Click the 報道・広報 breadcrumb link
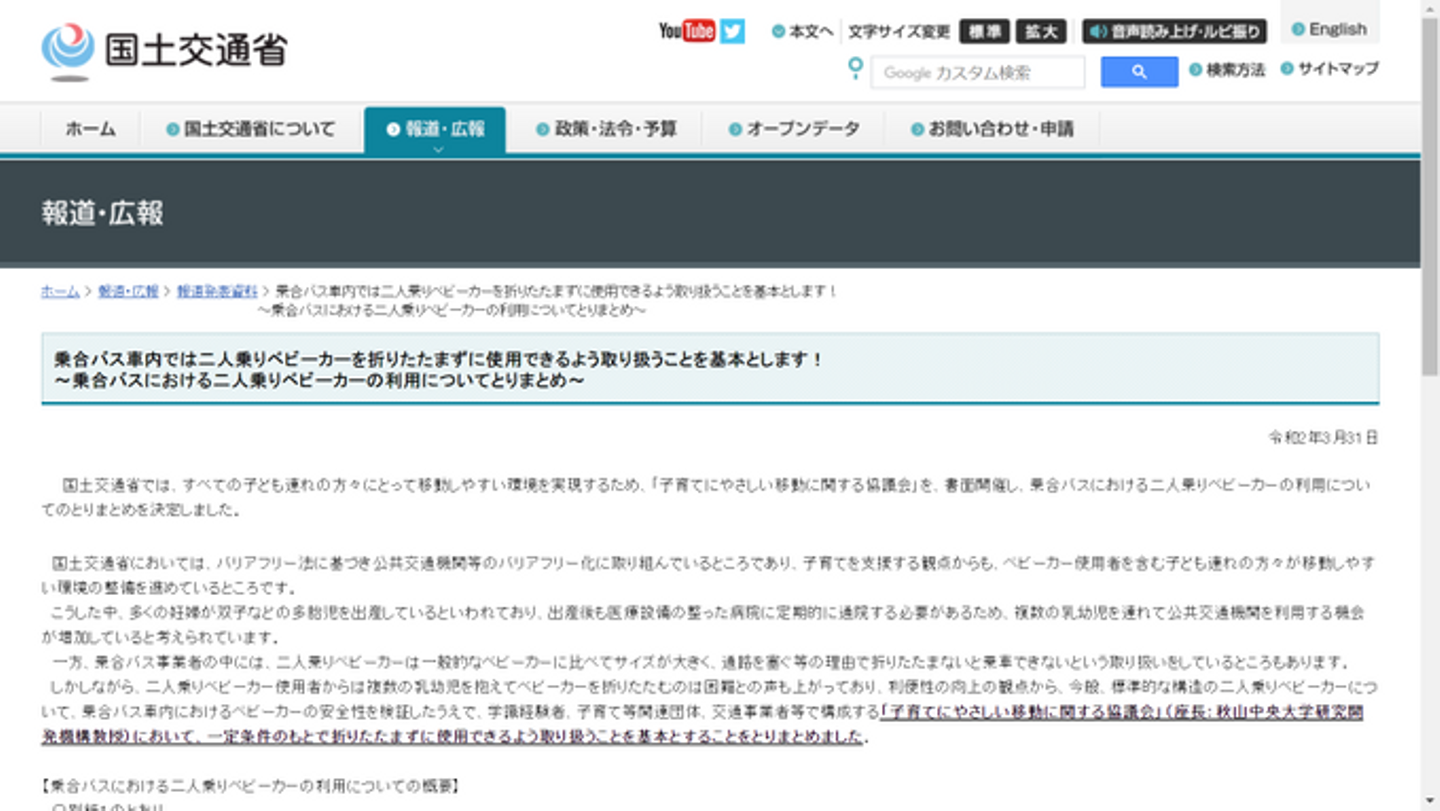 coord(128,291)
